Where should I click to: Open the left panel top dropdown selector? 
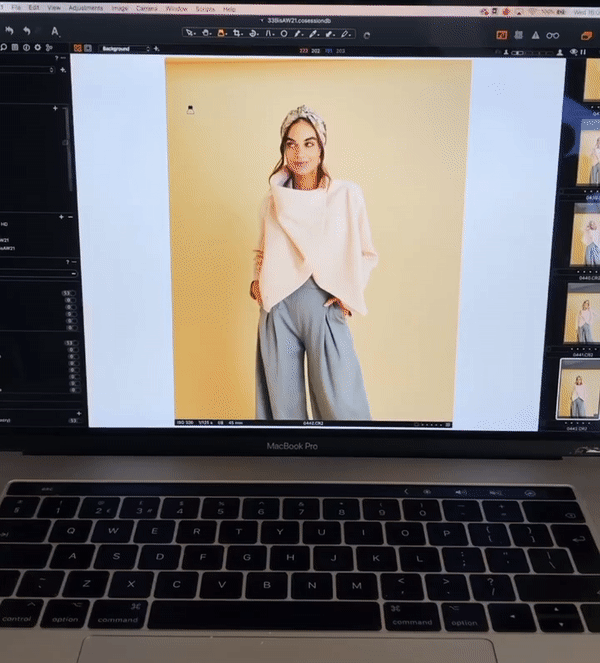click(x=27, y=70)
